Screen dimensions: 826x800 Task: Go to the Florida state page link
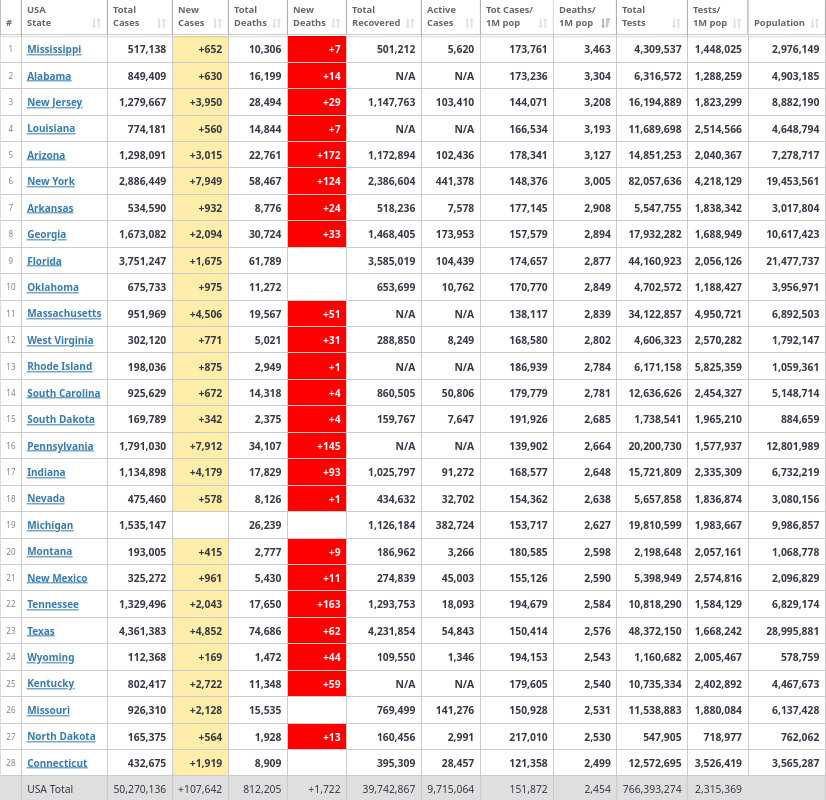(x=44, y=261)
